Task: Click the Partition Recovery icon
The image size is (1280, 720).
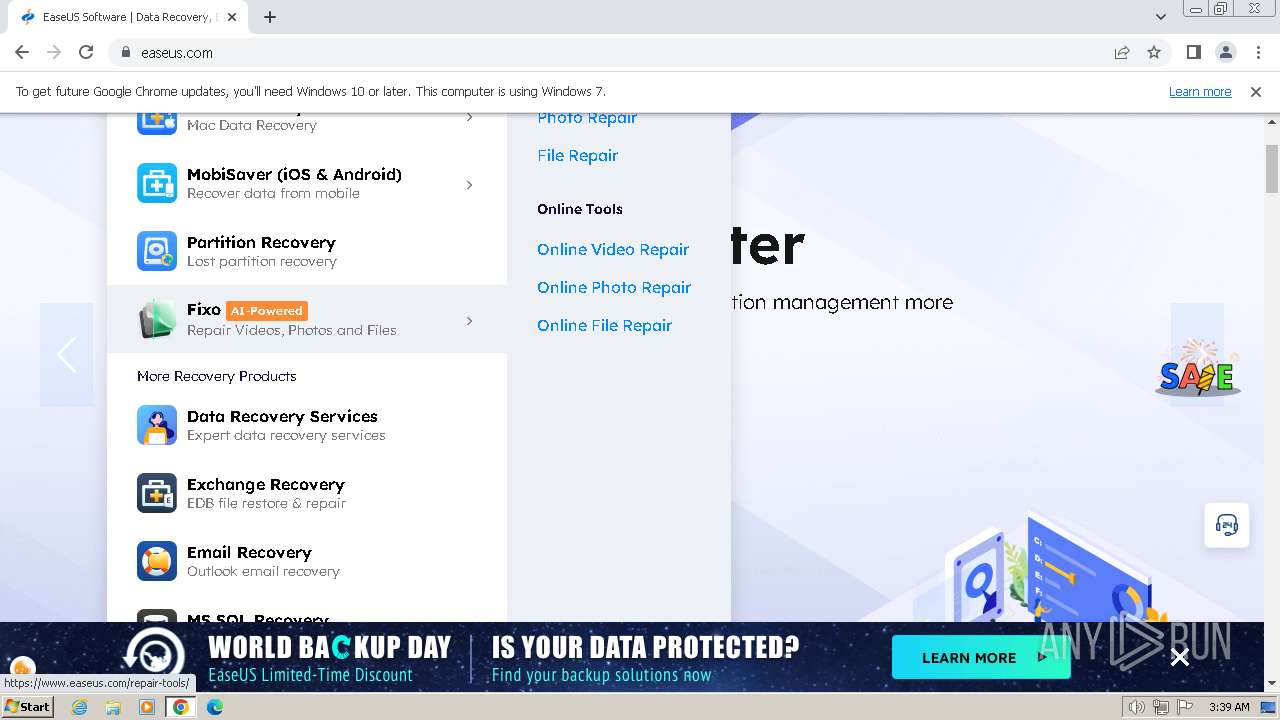Action: 157,251
